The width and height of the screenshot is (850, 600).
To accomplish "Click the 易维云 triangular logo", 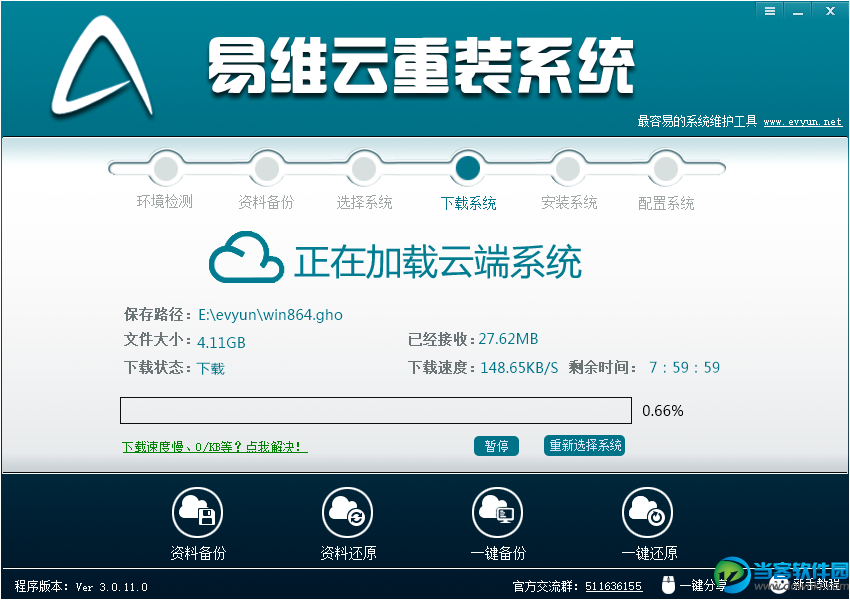I will [102, 66].
